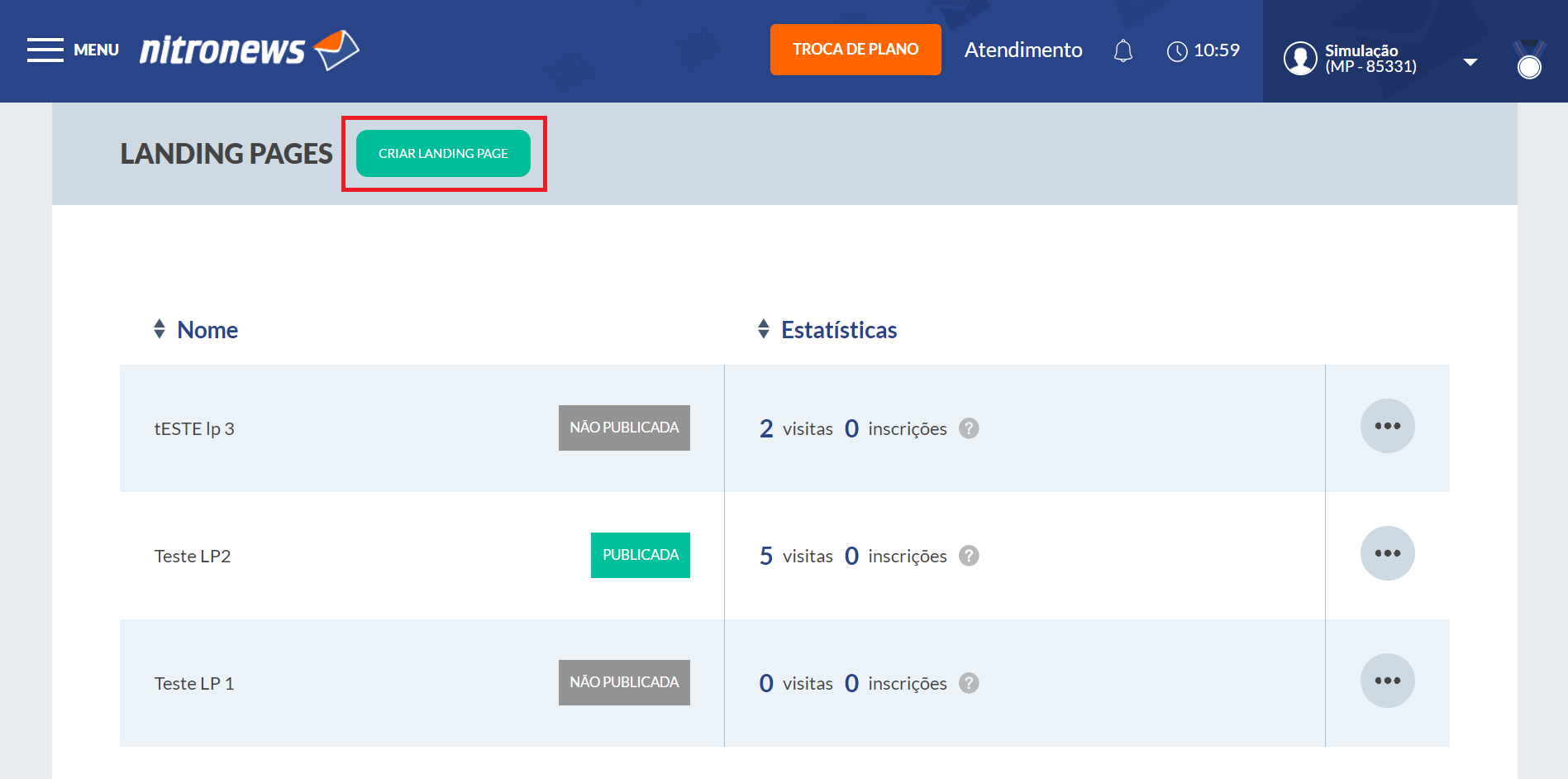The width and height of the screenshot is (1568, 779).
Task: Click the Nome column header text
Action: [x=207, y=330]
